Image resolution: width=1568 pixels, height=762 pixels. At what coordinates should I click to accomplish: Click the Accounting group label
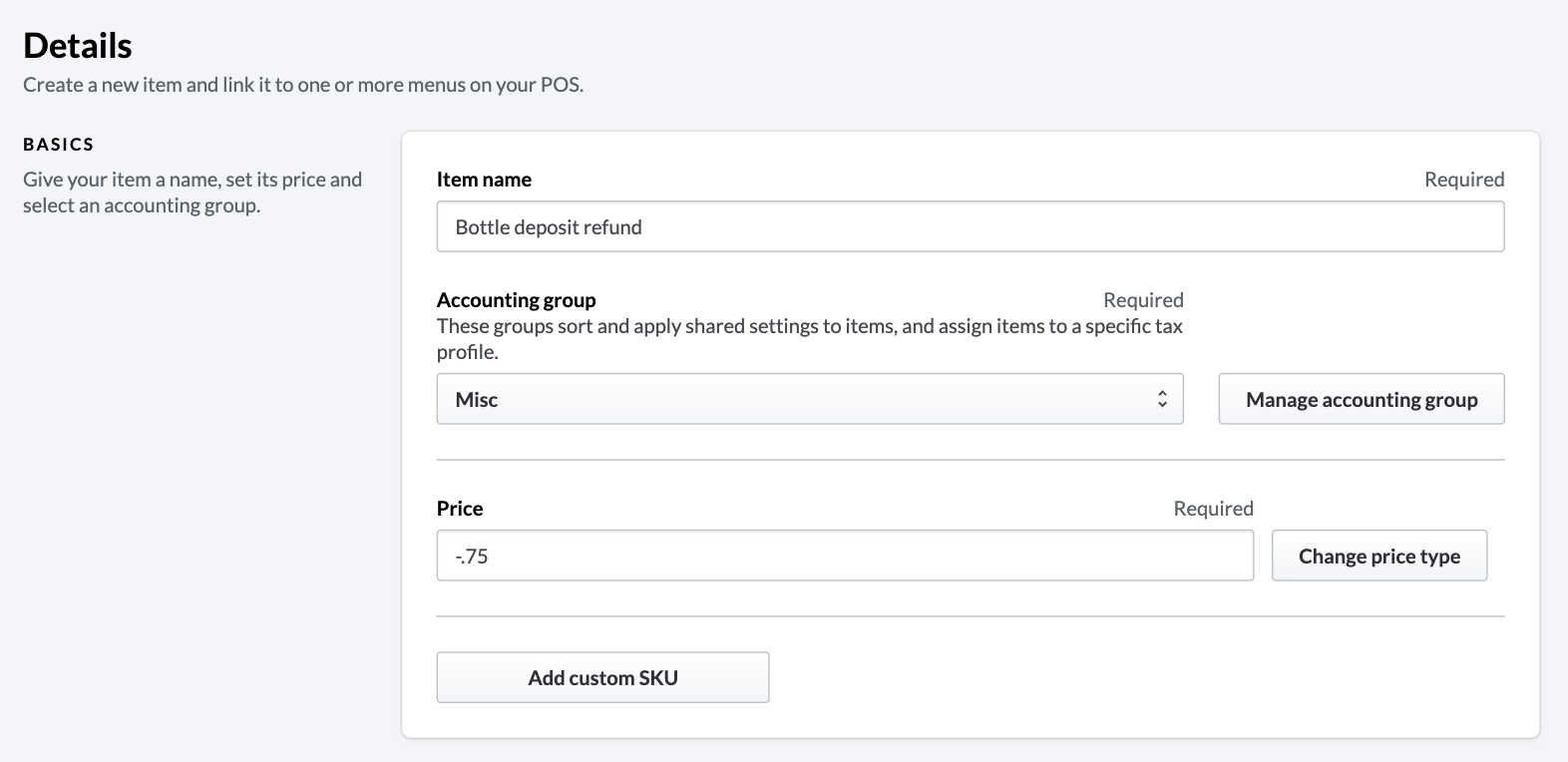click(x=516, y=300)
